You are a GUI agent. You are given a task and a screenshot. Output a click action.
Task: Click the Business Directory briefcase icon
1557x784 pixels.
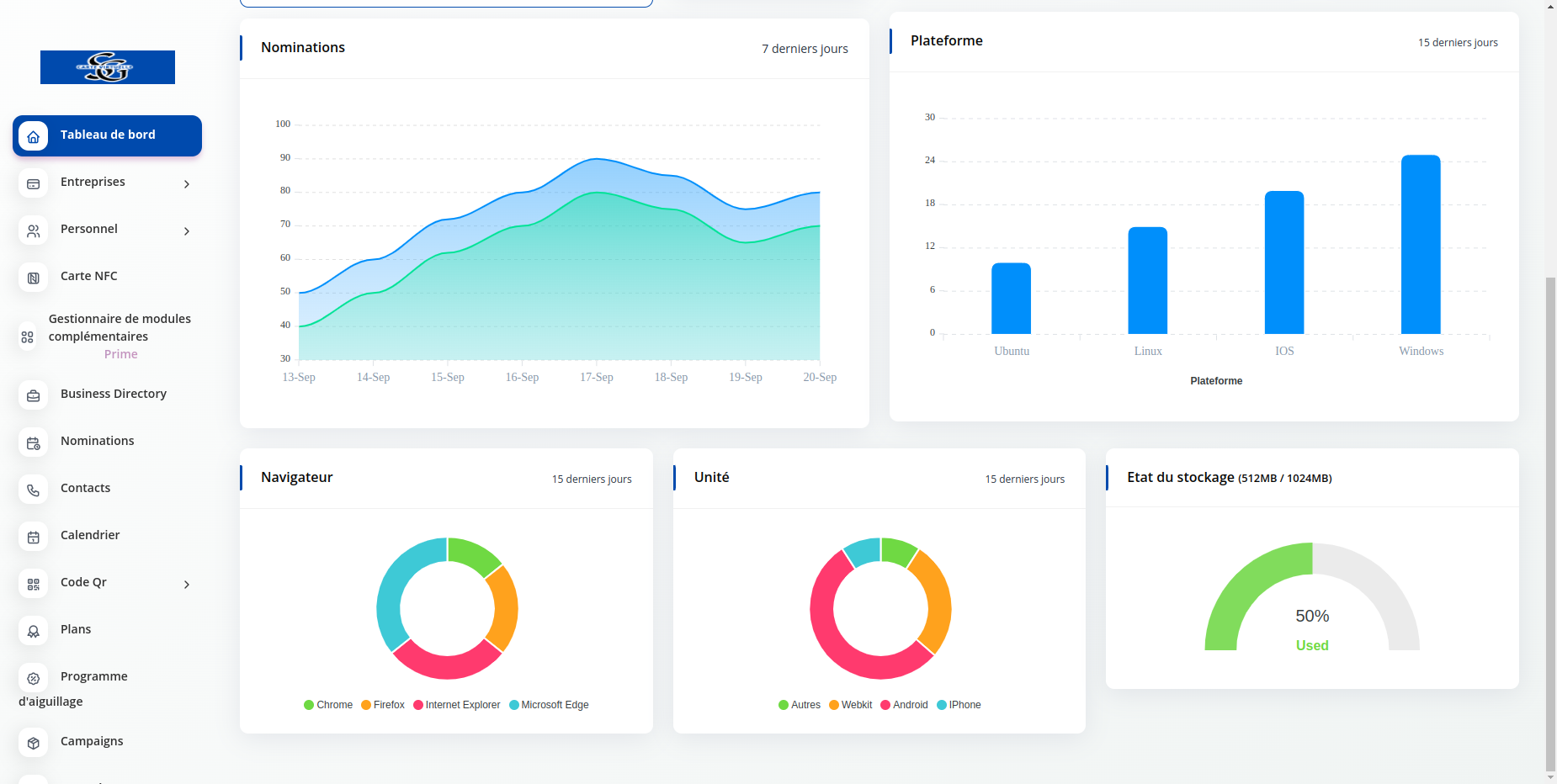(34, 395)
